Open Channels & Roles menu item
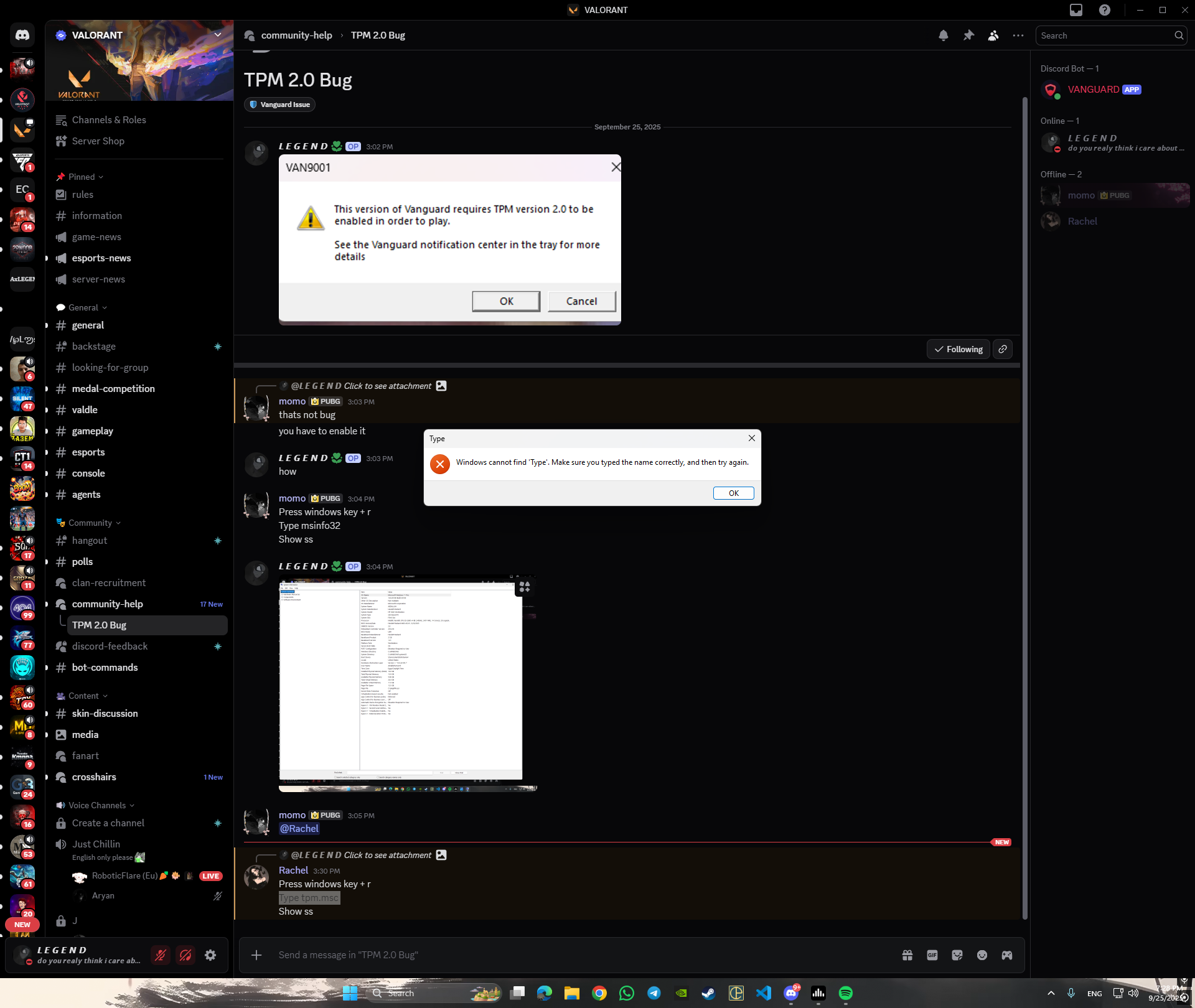Viewport: 1195px width, 1008px height. [109, 120]
